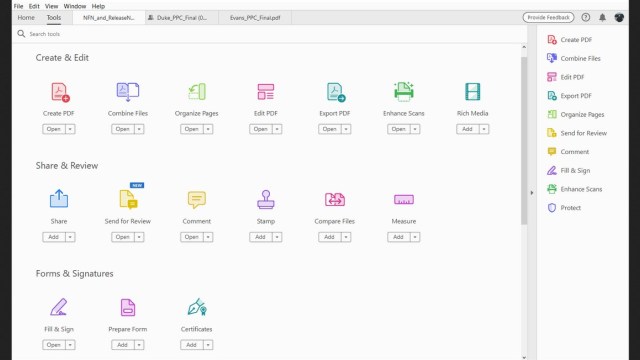
Task: Click Organize Pages in the right sidebar
Action: pyautogui.click(x=575, y=115)
